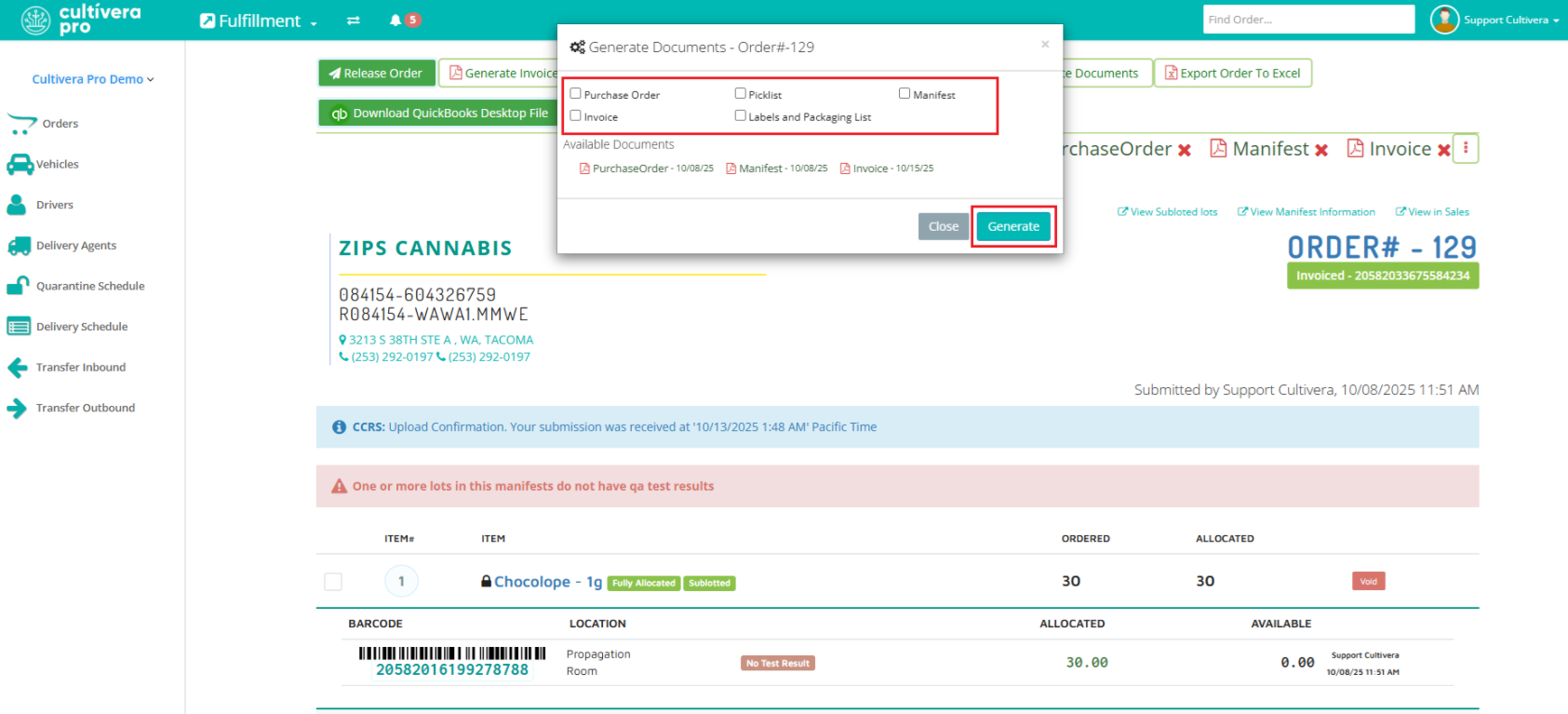
Task: Expand the Fulfillment module dropdown
Action: [259, 20]
